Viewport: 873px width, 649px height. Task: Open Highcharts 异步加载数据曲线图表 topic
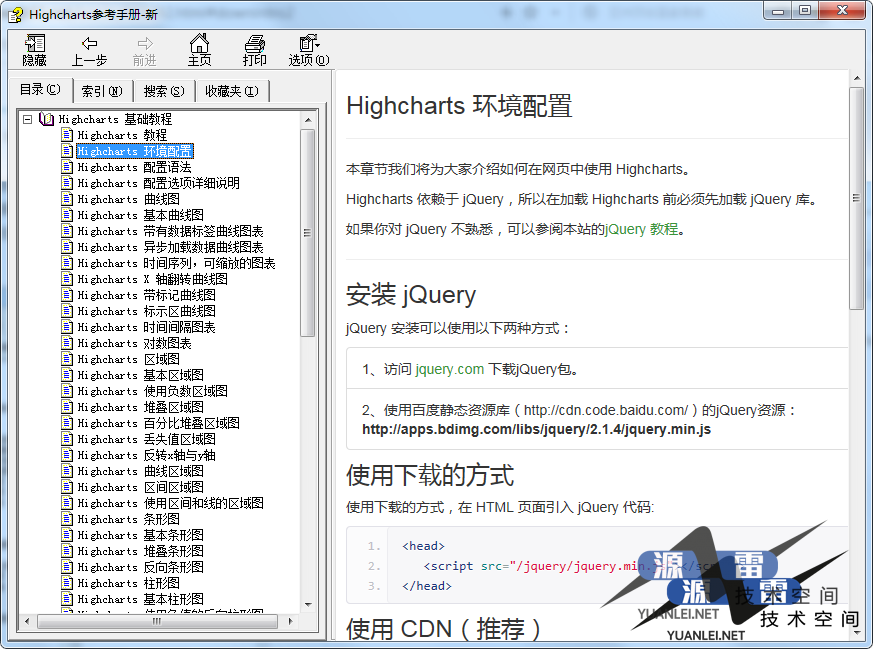tap(170, 247)
